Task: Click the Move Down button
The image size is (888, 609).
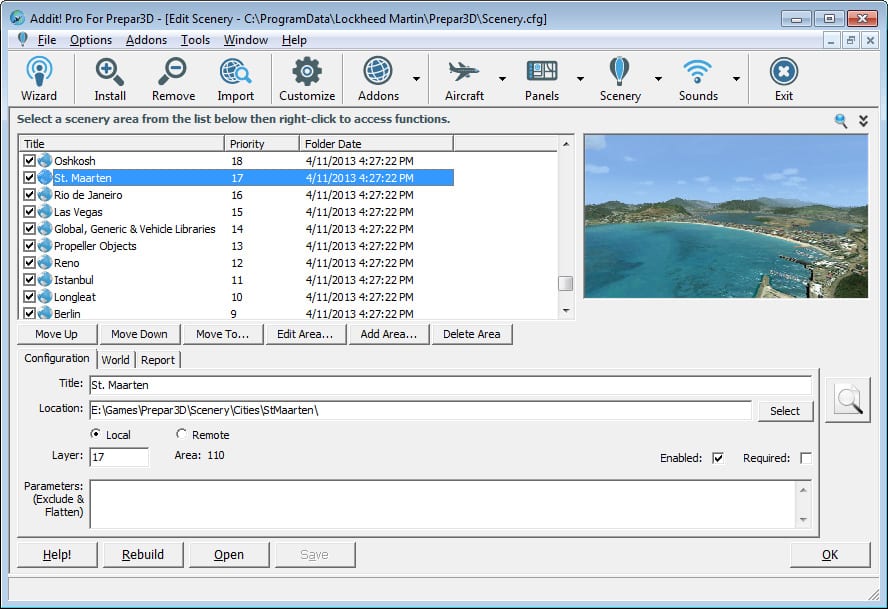Action: 139,334
